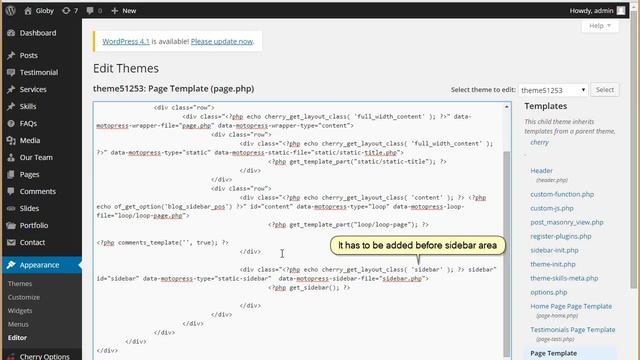Open options.php template
This screenshot has width=640, height=360.
549,292
